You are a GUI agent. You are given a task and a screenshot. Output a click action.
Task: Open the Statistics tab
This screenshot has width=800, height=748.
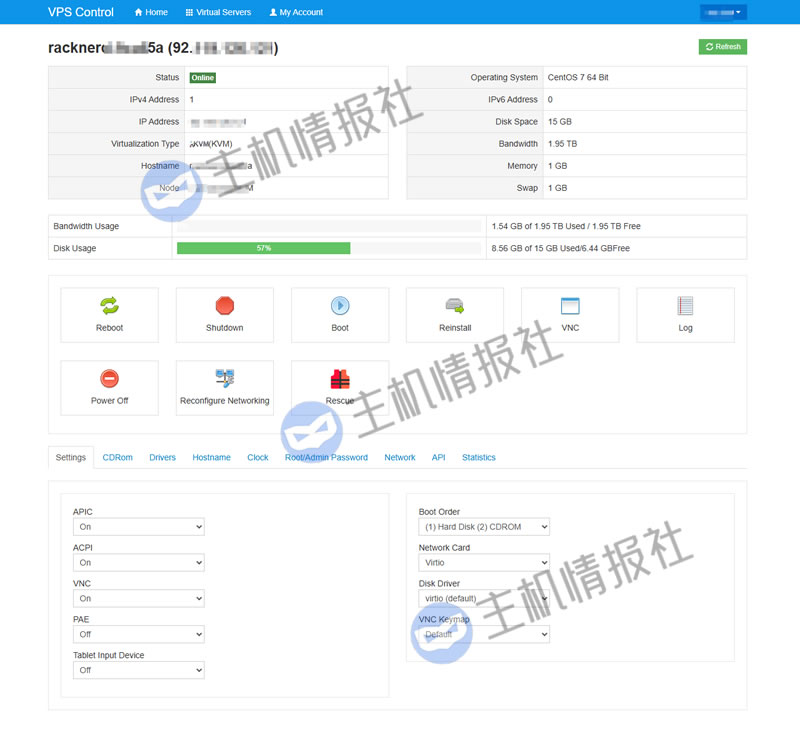[478, 457]
